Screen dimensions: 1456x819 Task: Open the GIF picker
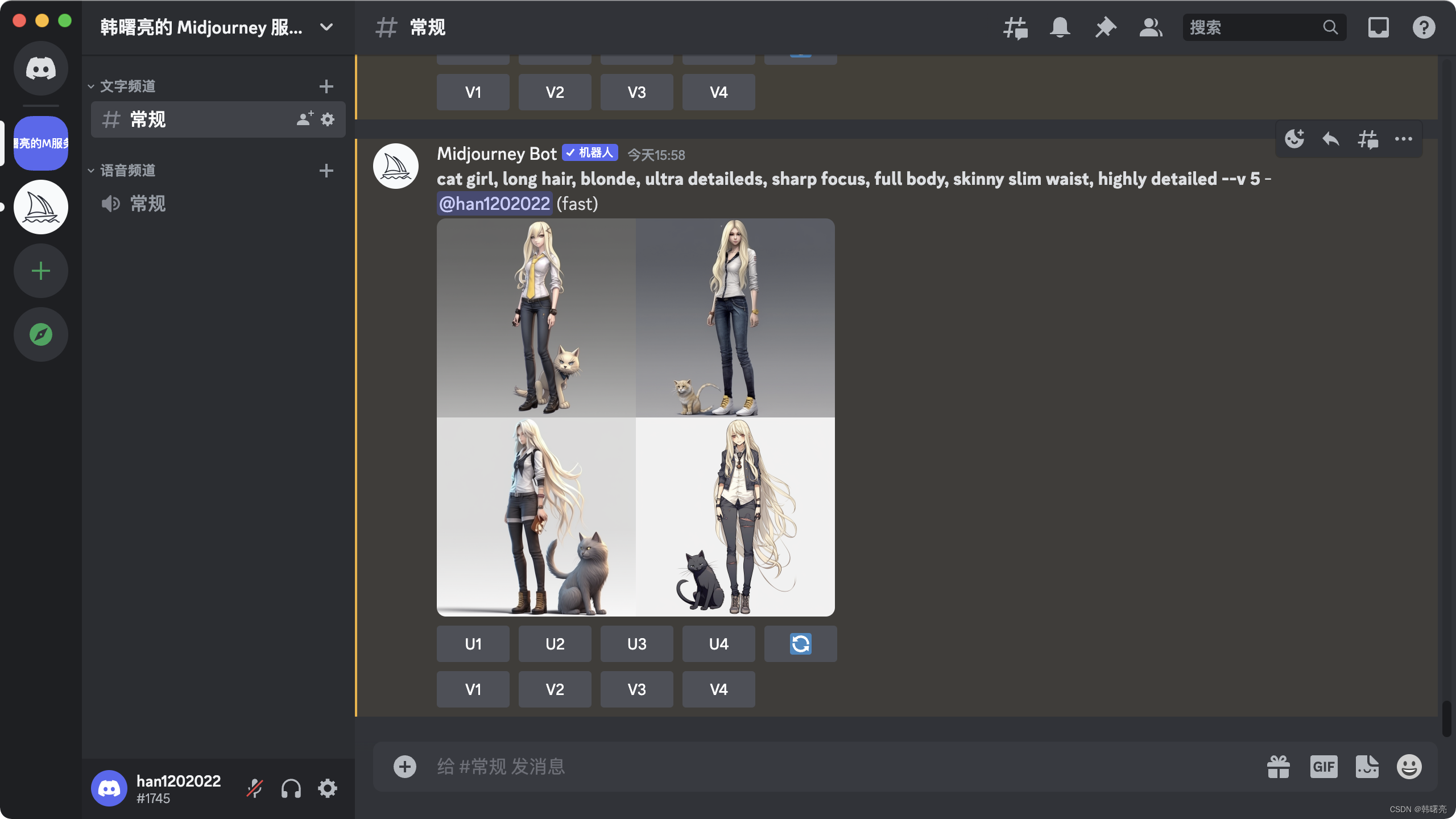(x=1323, y=767)
